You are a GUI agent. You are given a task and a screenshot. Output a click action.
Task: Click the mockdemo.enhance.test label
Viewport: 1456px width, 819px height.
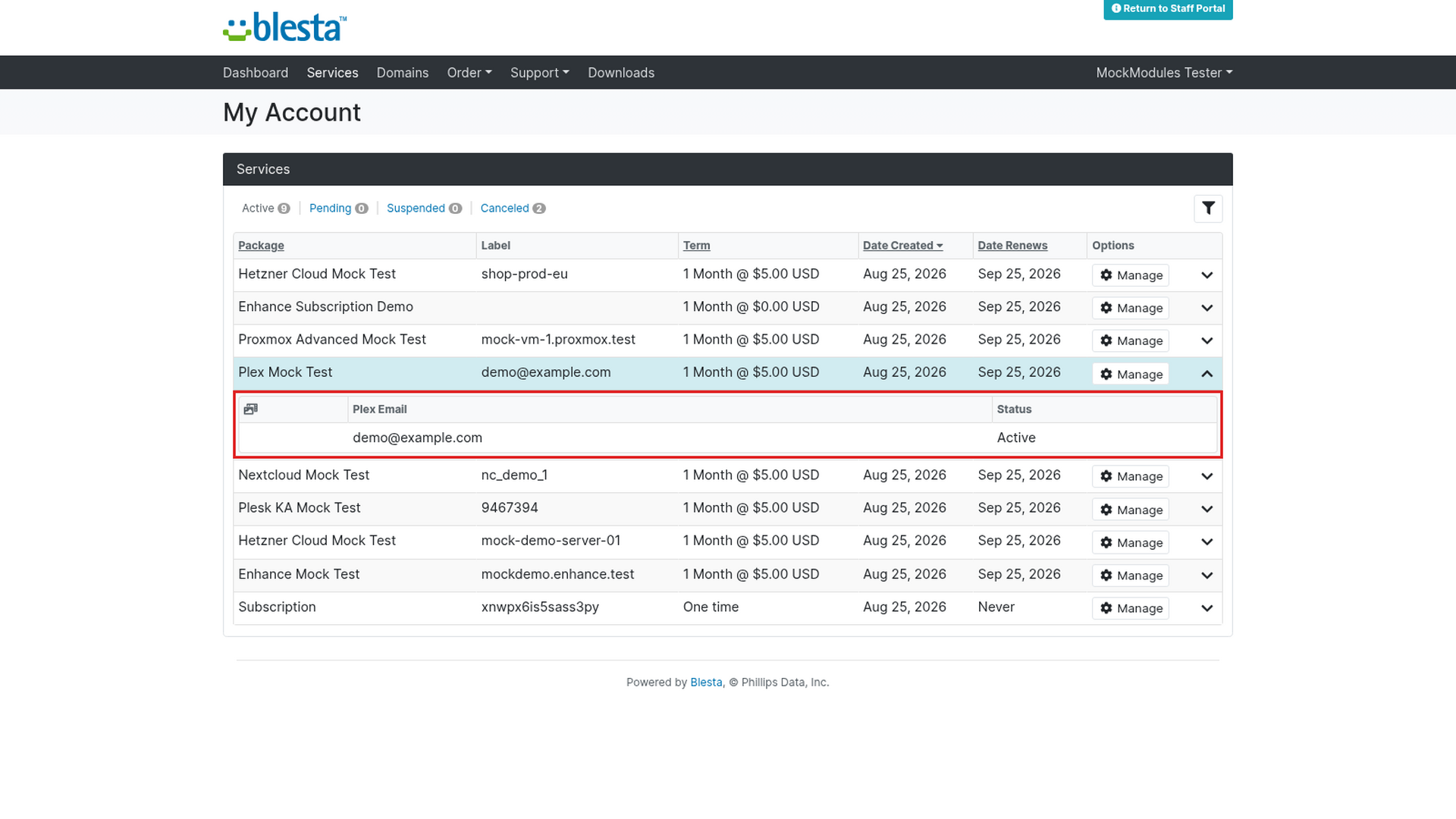[557, 575]
